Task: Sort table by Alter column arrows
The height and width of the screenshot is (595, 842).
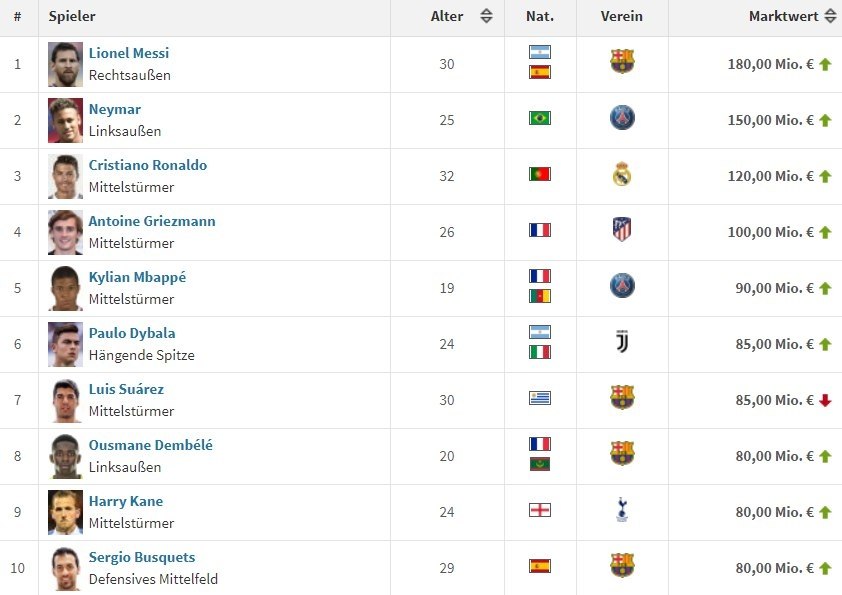Action: (x=486, y=16)
